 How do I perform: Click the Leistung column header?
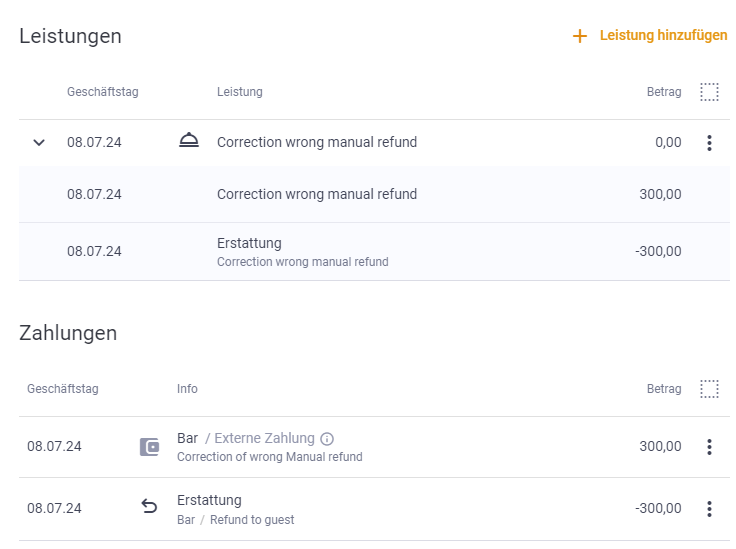coord(239,92)
